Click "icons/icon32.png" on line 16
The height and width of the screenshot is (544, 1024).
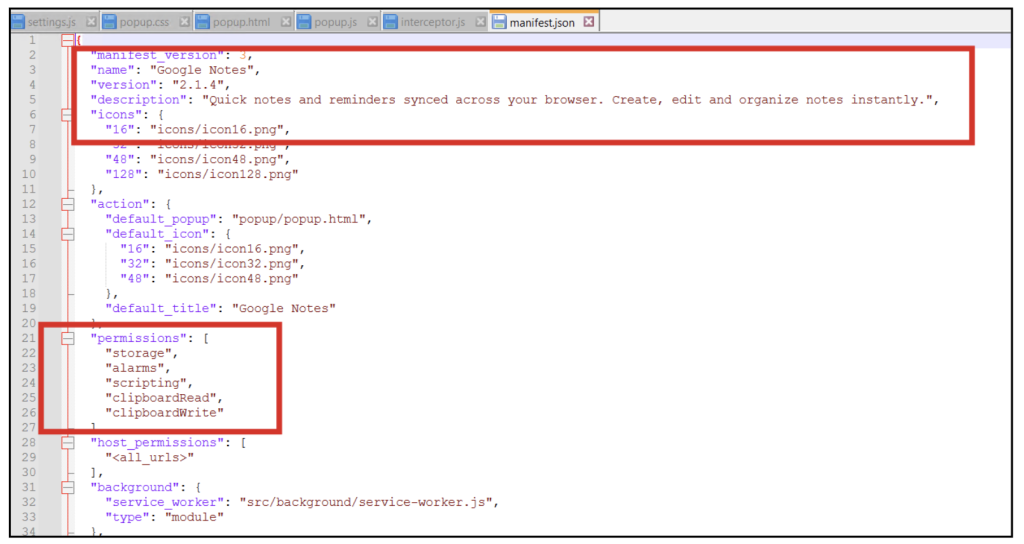tap(231, 264)
